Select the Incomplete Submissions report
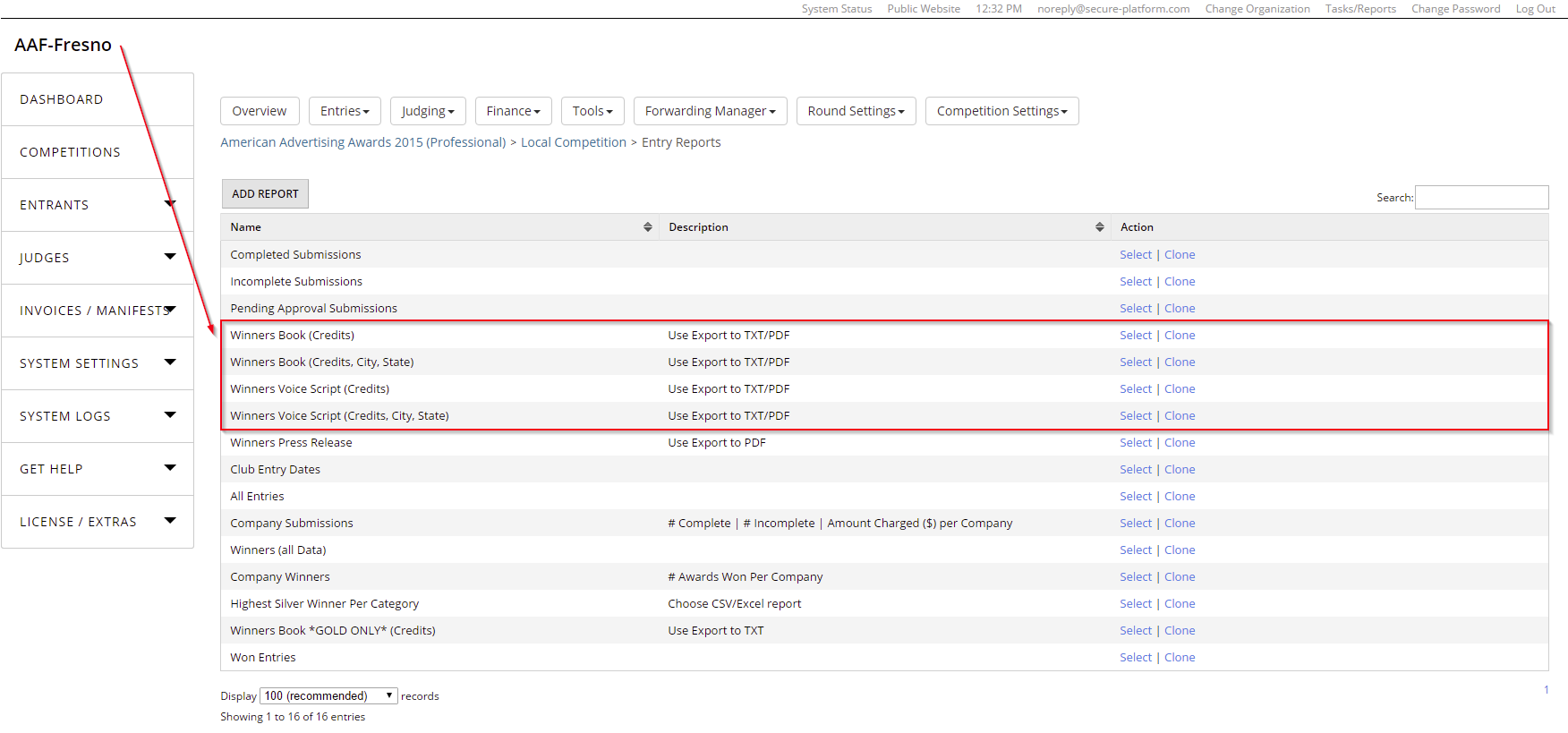This screenshot has height=733, width=1568. (1136, 282)
